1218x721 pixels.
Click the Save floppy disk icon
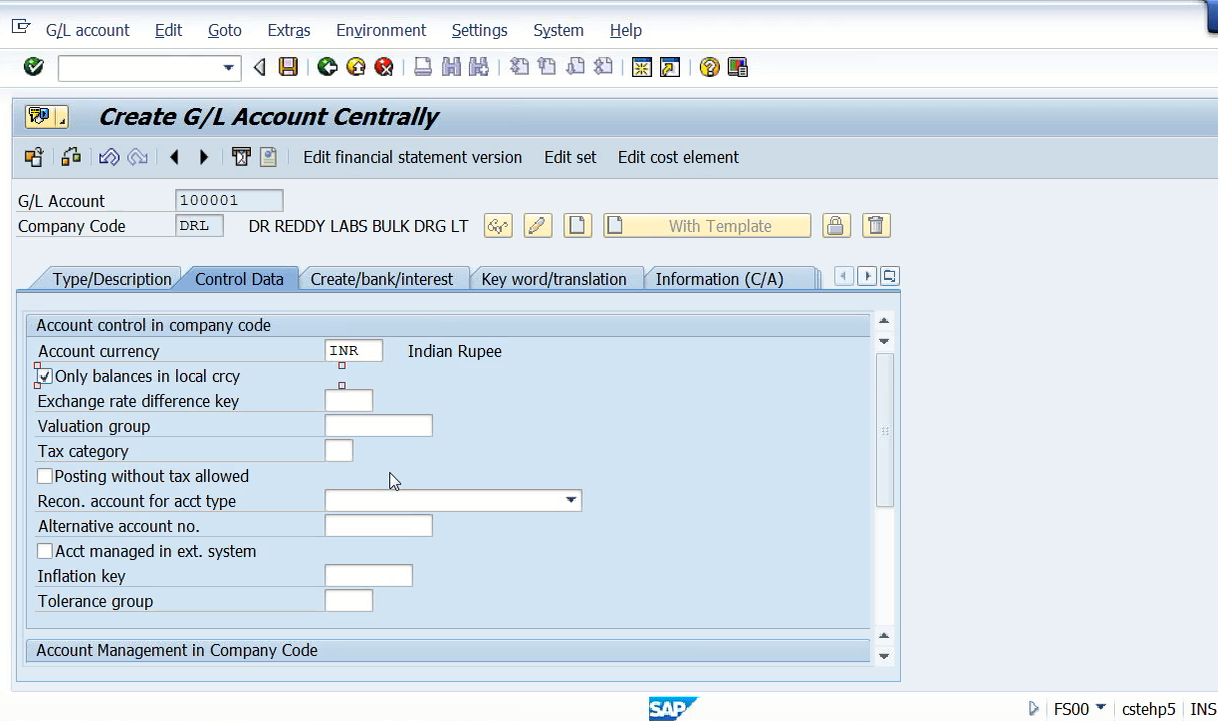tap(288, 67)
